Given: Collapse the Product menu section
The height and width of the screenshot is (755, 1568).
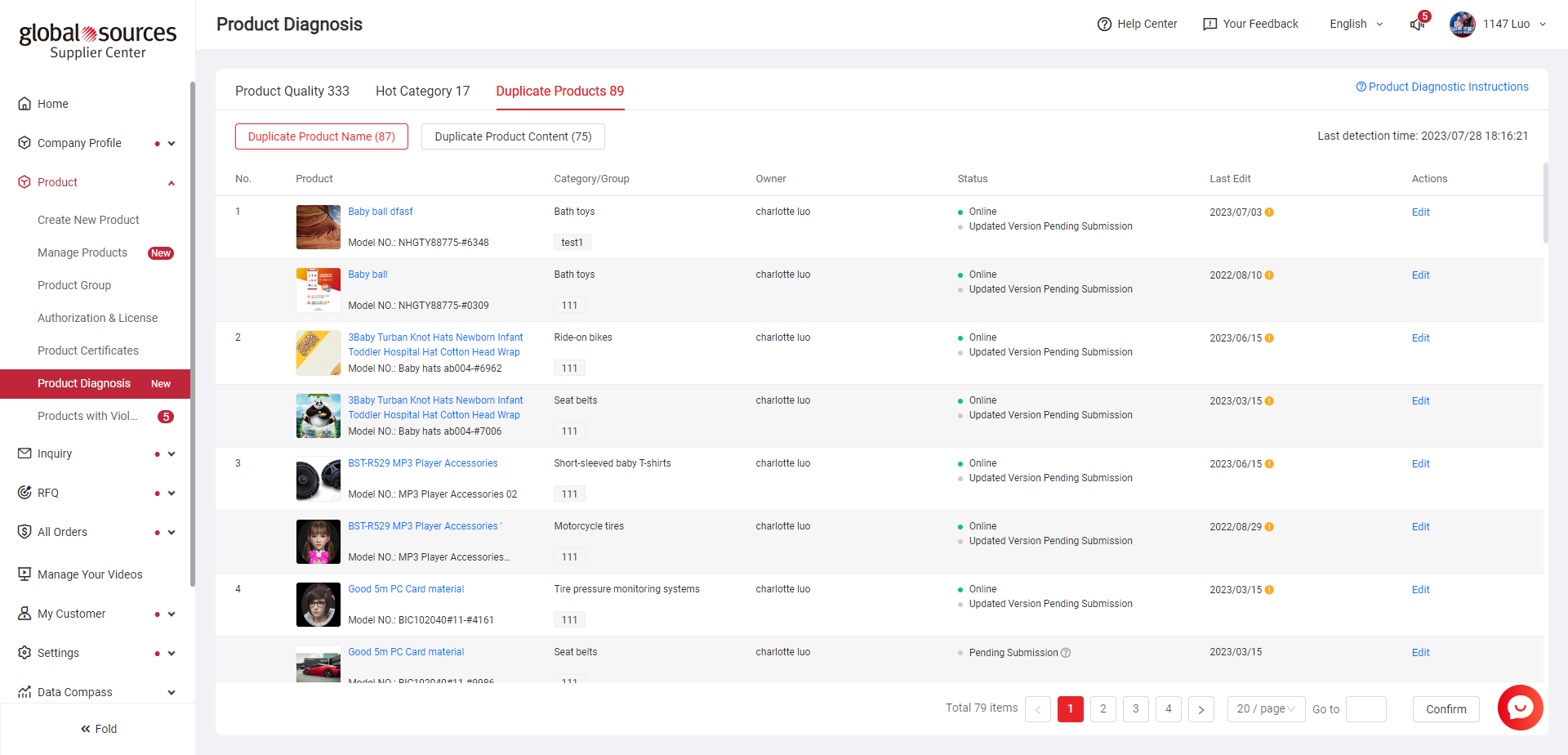Looking at the screenshot, I should [171, 183].
